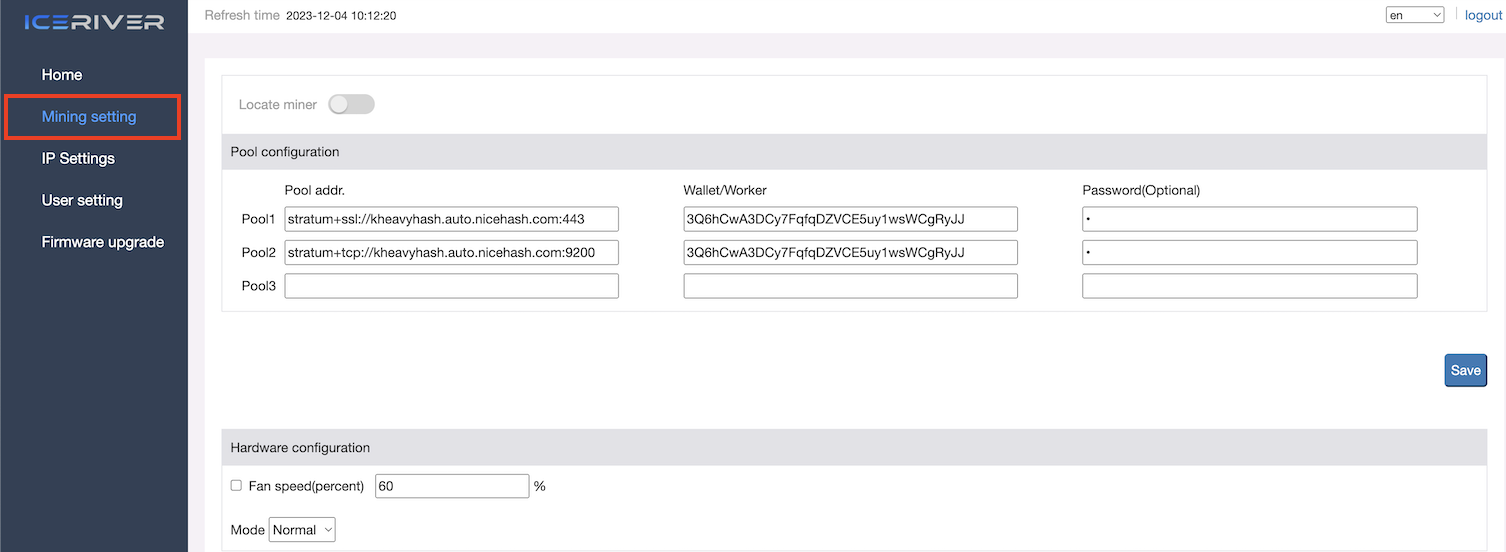
Task: Enable the Fan speed checkbox
Action: click(x=236, y=485)
